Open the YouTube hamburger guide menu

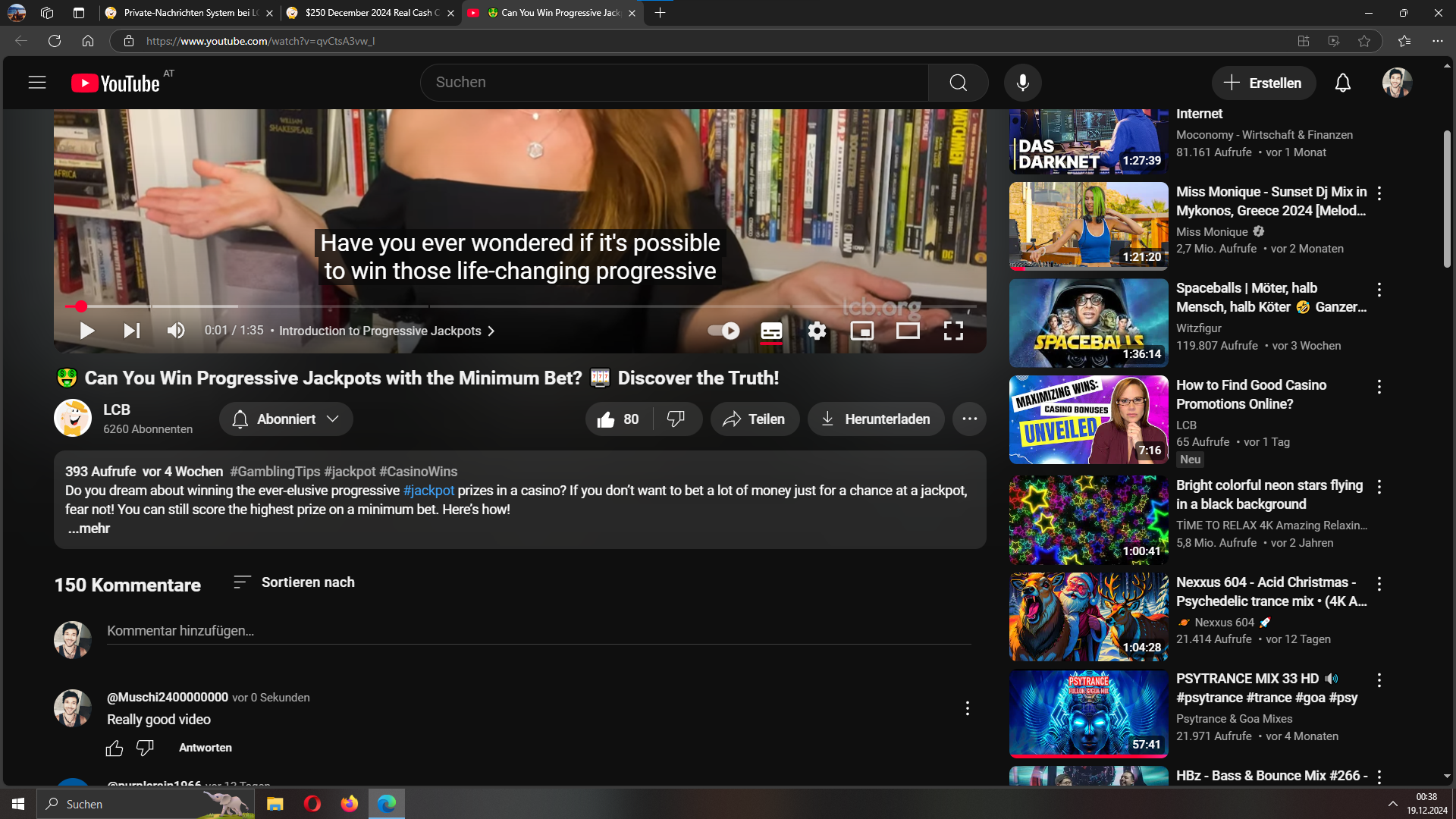(x=37, y=83)
